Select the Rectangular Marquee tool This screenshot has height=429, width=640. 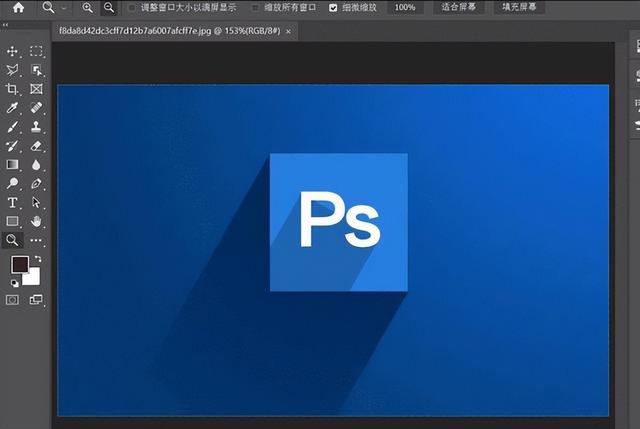(36, 51)
